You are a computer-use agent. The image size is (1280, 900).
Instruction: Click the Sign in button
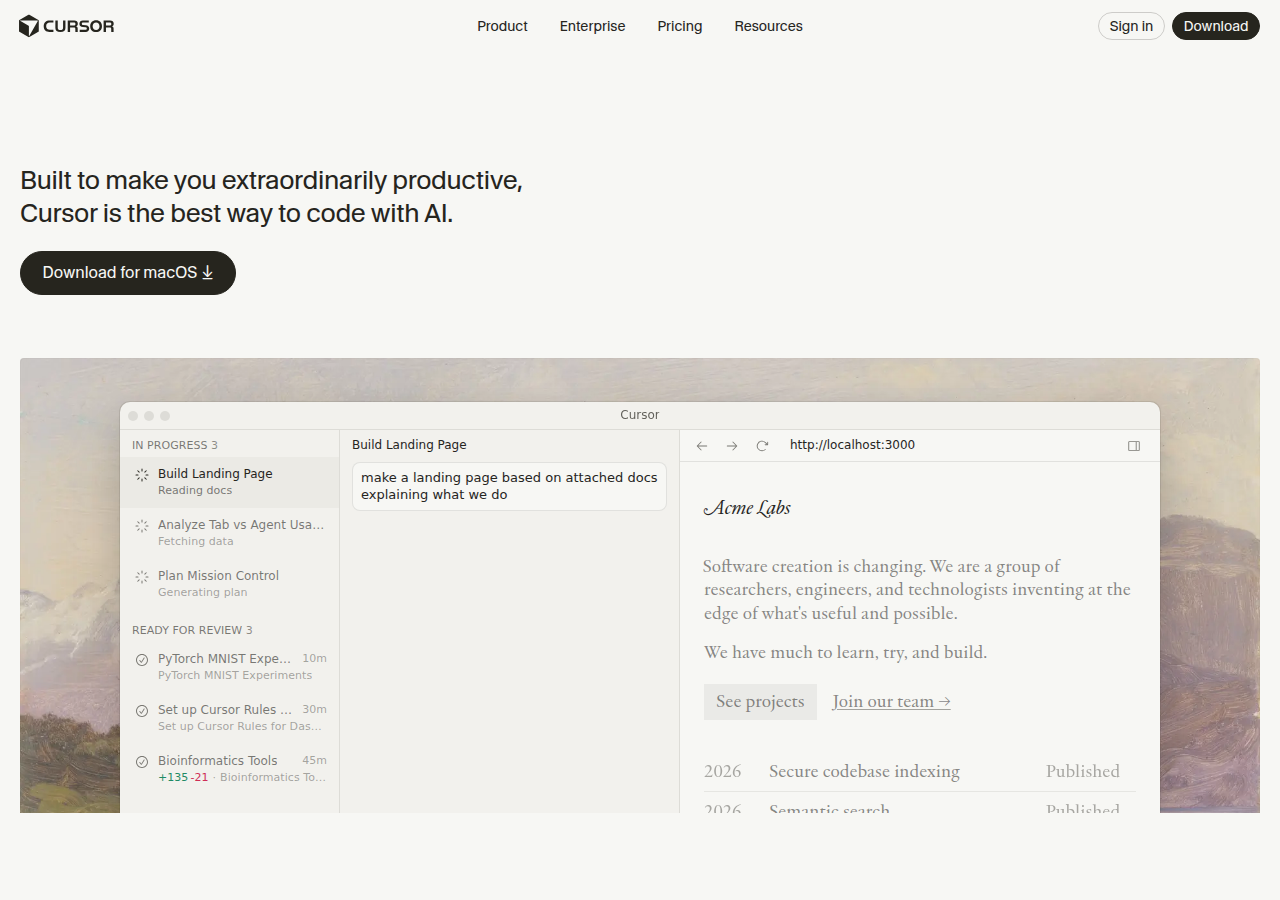1131,26
